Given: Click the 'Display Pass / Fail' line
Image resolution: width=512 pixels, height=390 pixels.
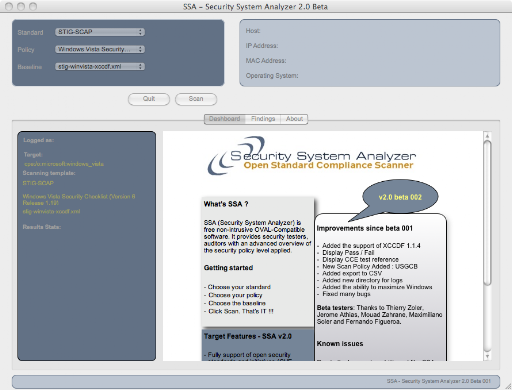Looking at the screenshot, I should pos(346,253).
